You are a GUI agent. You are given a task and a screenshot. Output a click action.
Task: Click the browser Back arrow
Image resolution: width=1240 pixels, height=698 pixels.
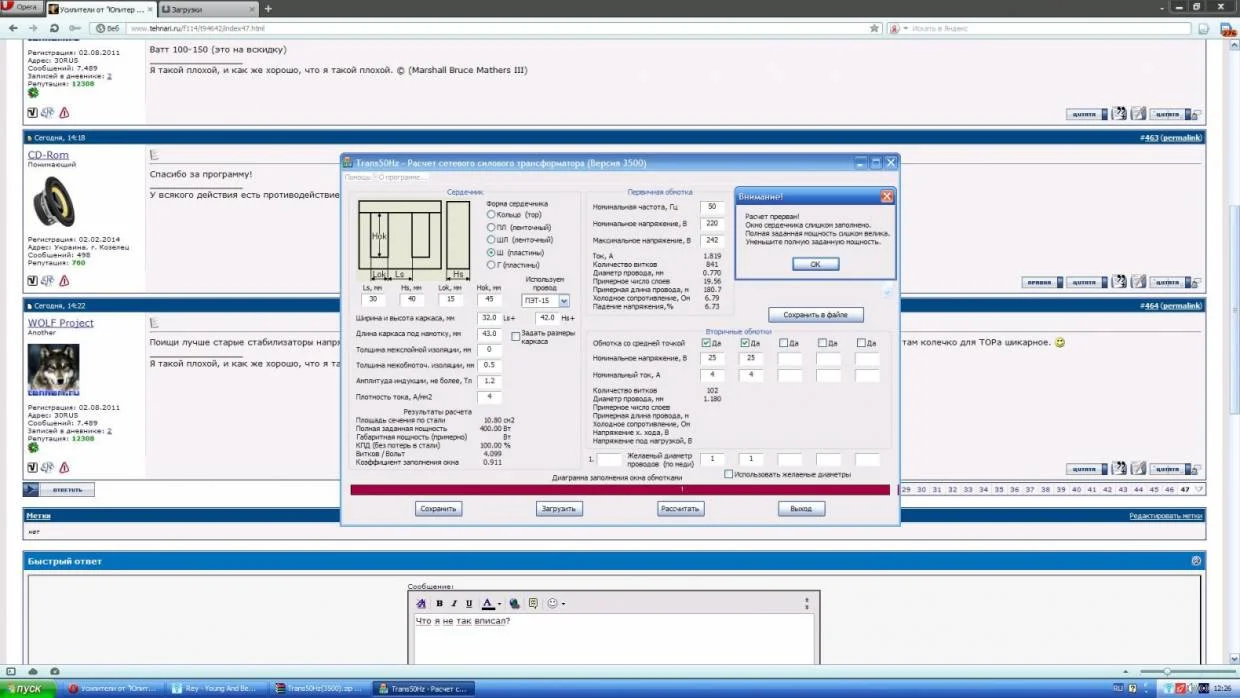pyautogui.click(x=14, y=28)
